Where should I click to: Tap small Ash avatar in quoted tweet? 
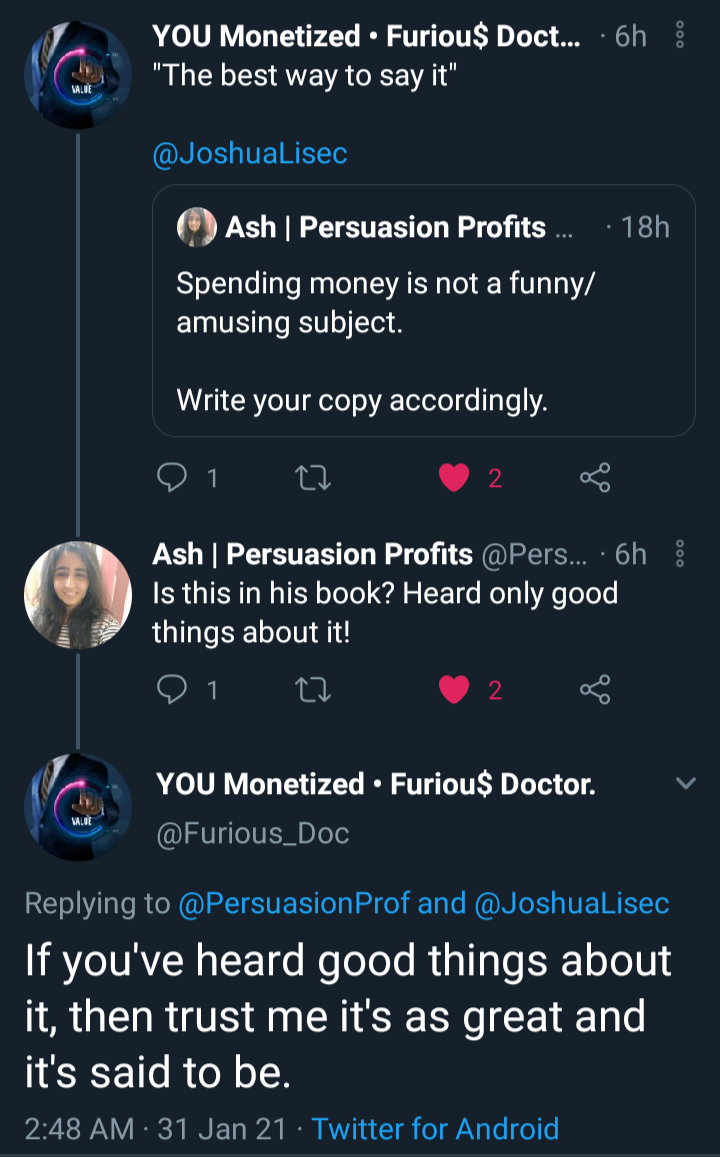click(x=196, y=228)
